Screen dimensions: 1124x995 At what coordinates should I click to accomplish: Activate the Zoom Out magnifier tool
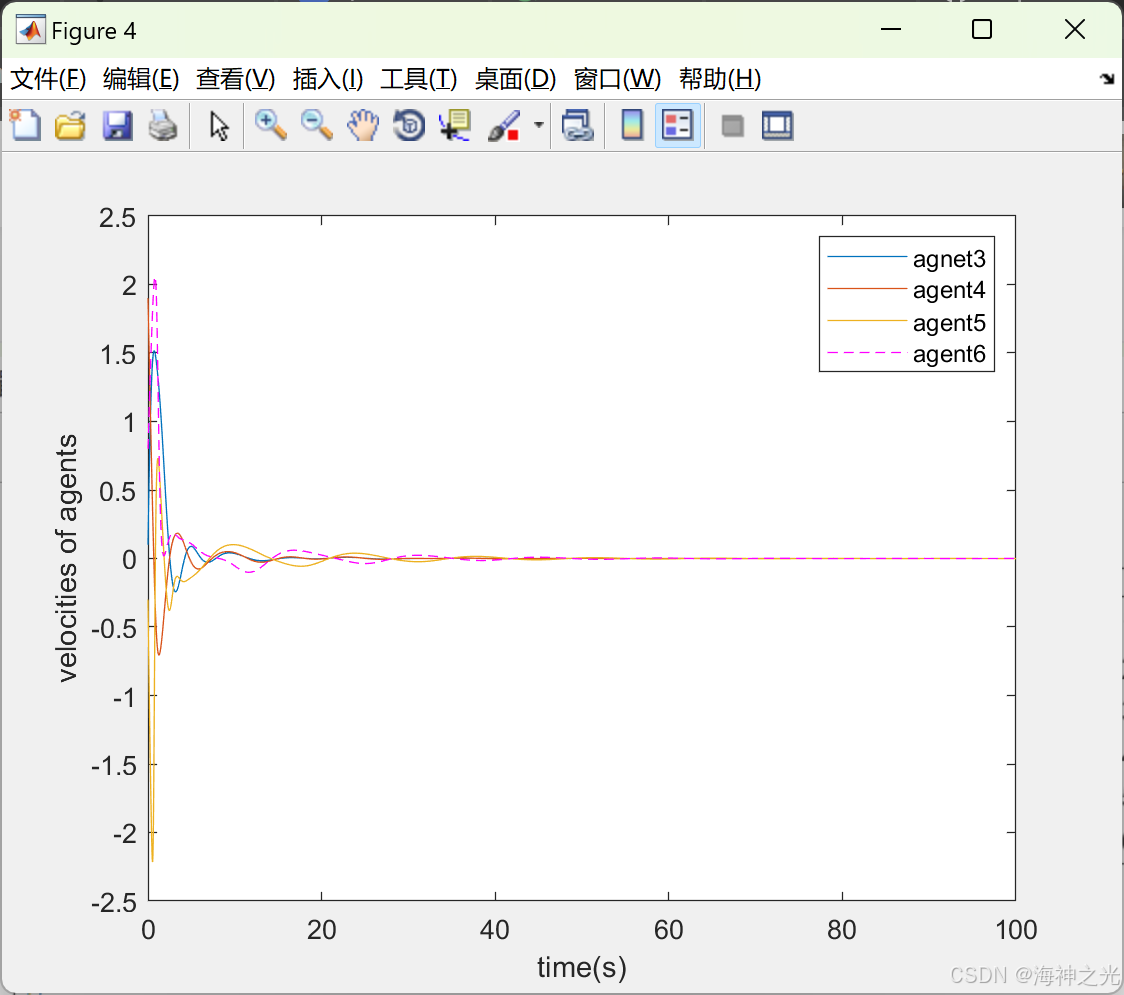(x=316, y=125)
